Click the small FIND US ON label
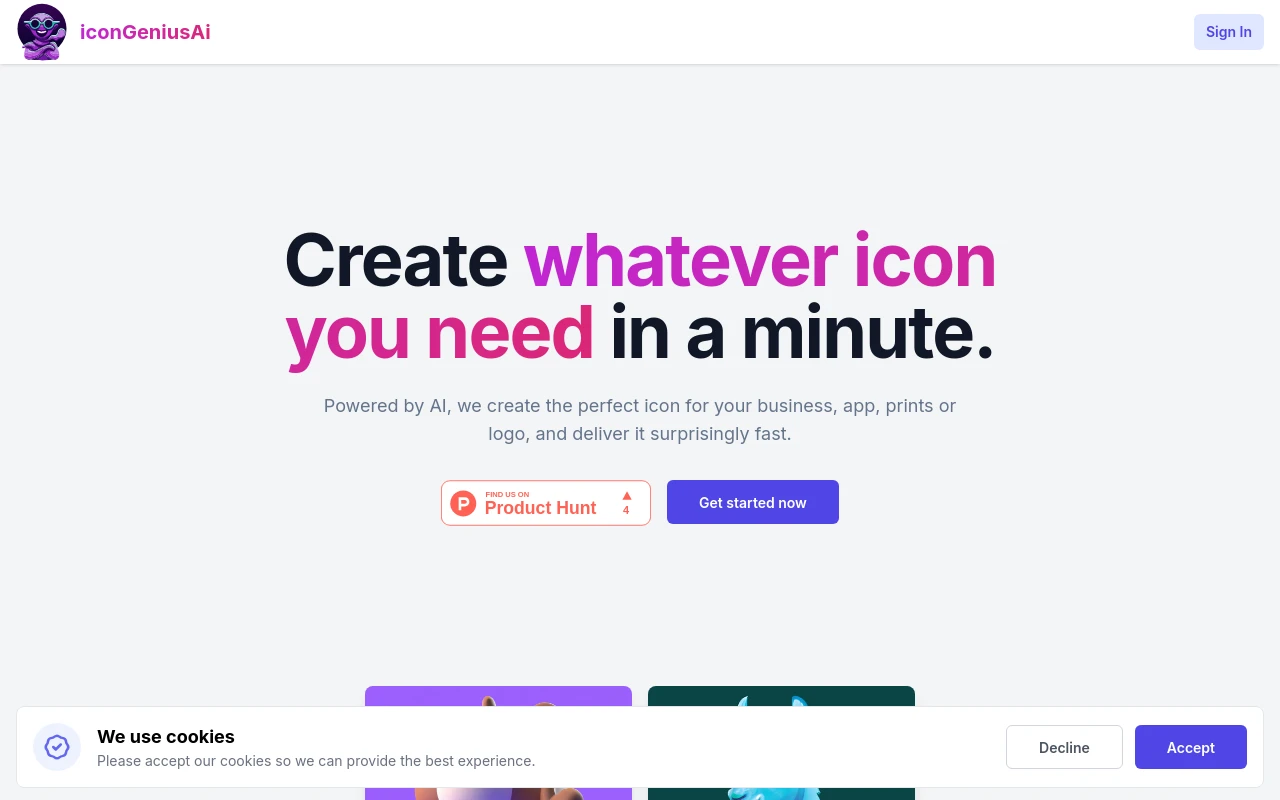The width and height of the screenshot is (1280, 800). [x=507, y=494]
